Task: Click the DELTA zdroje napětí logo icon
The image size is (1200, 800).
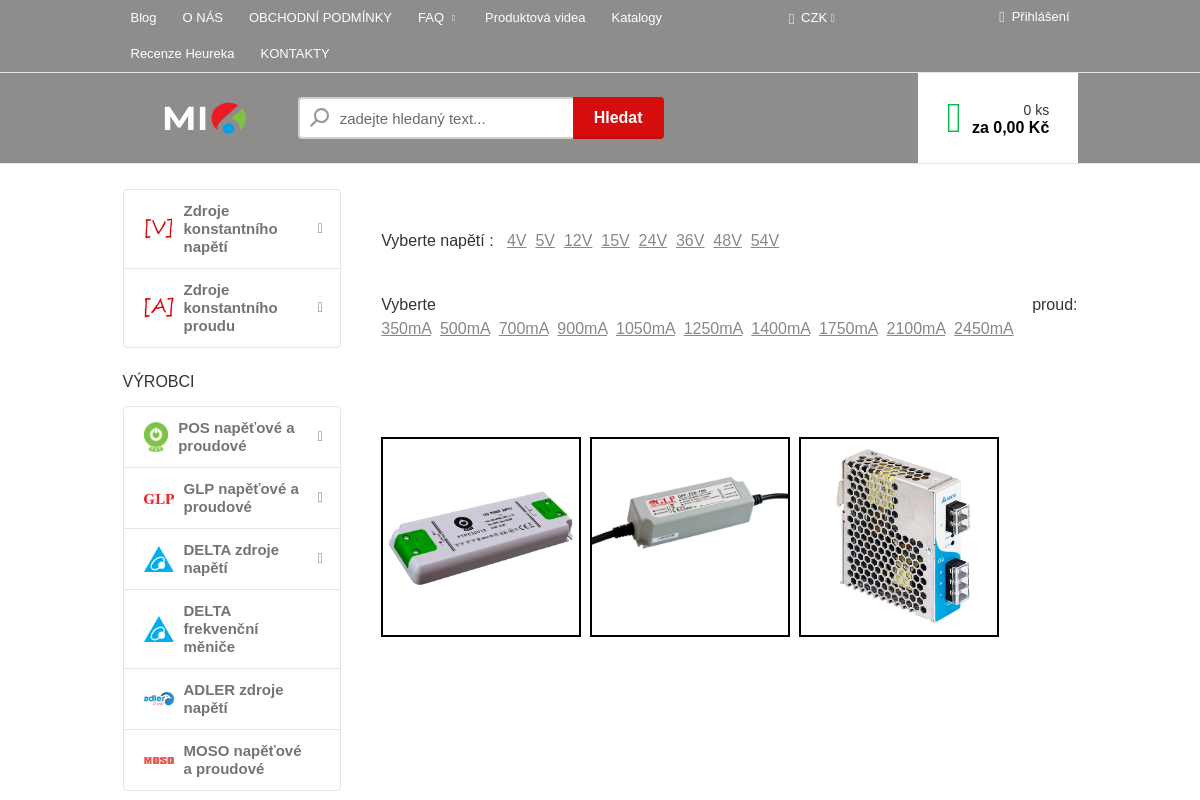Action: click(158, 559)
